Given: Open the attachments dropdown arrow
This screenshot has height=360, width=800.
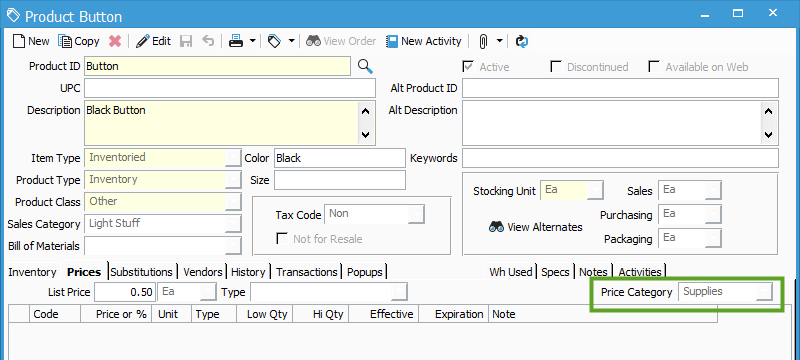Looking at the screenshot, I should click(499, 41).
